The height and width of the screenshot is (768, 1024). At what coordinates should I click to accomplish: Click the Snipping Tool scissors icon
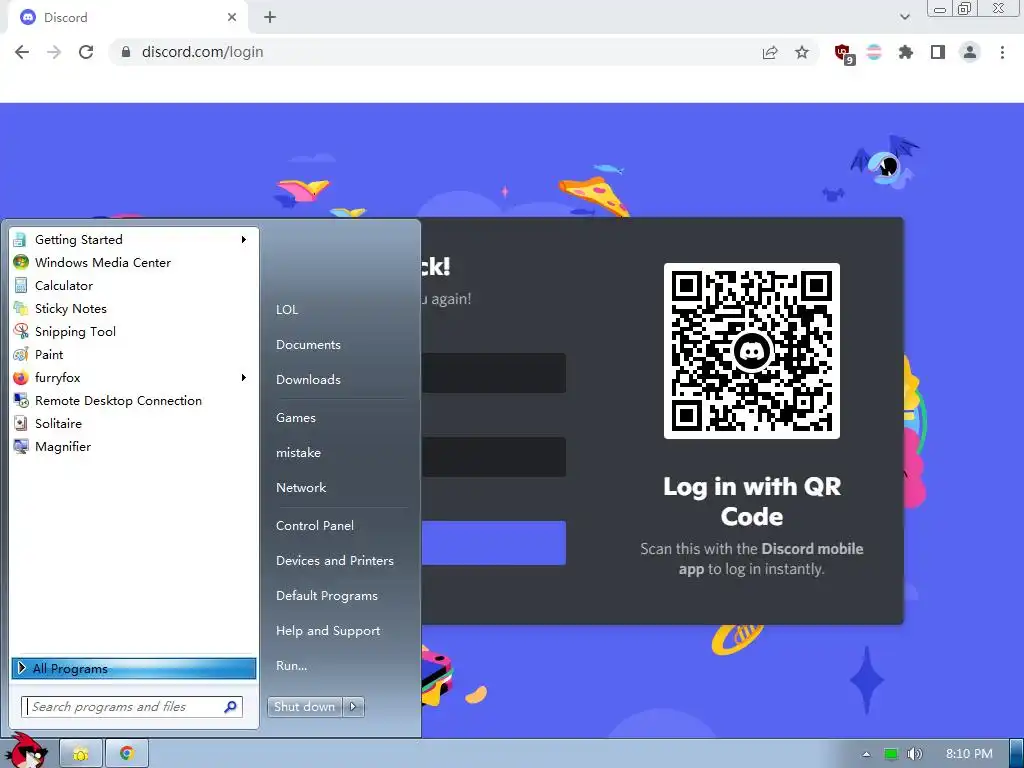pyautogui.click(x=20, y=332)
